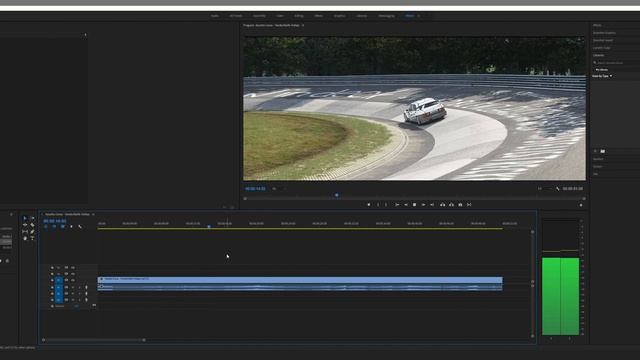Open Program monitor panel menu

(303, 25)
